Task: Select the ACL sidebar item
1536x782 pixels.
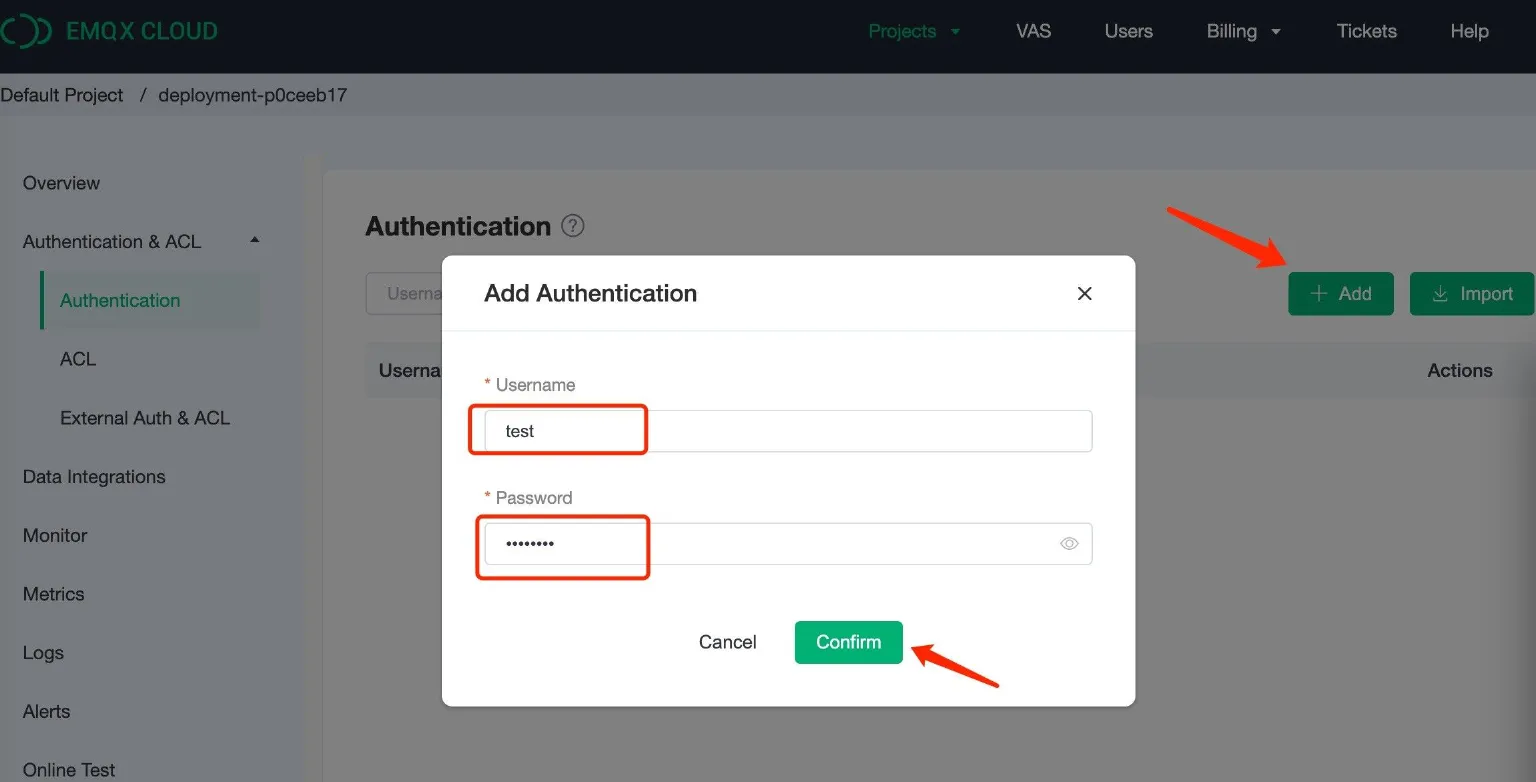Action: click(78, 359)
